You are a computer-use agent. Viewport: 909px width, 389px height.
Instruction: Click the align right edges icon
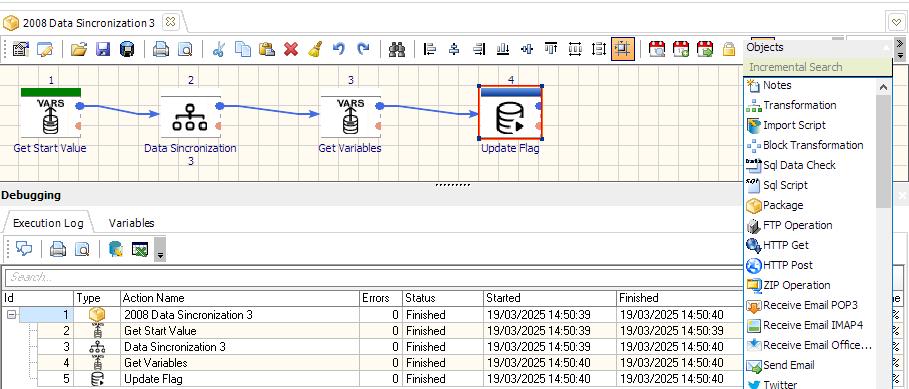click(479, 49)
